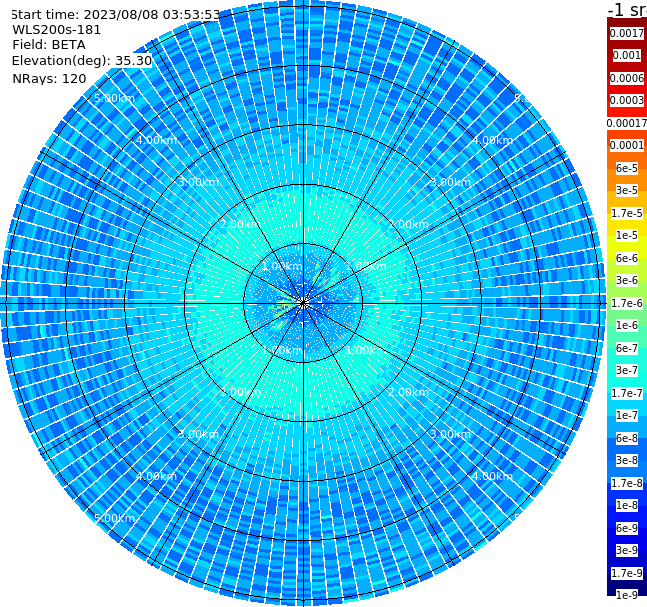Screen dimensions: 647x607
Task: Click the 0.001 dark red colorbar label
Action: coord(626,55)
